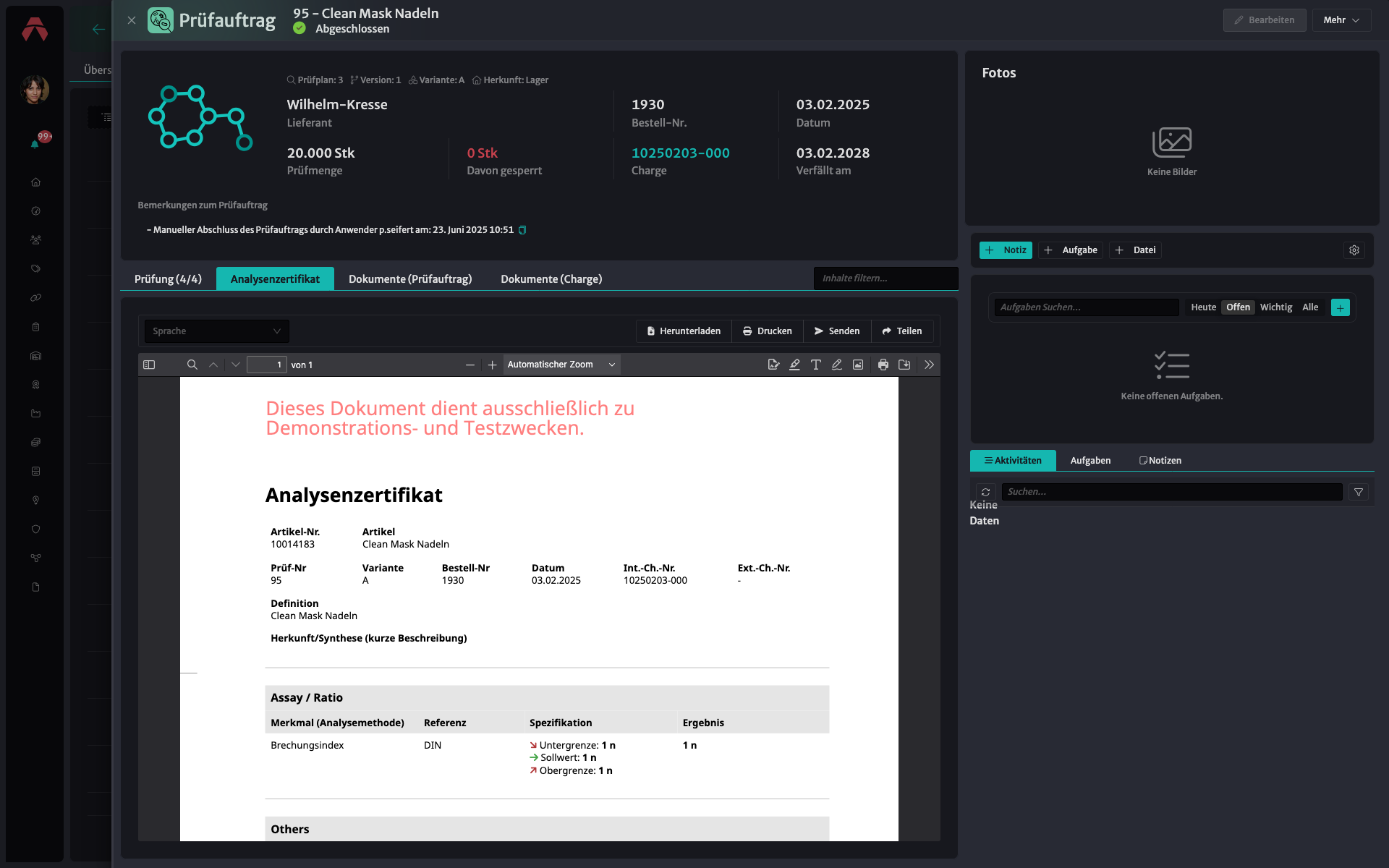Open the Mehr dropdown menu
Viewport: 1389px width, 868px height.
1341,20
